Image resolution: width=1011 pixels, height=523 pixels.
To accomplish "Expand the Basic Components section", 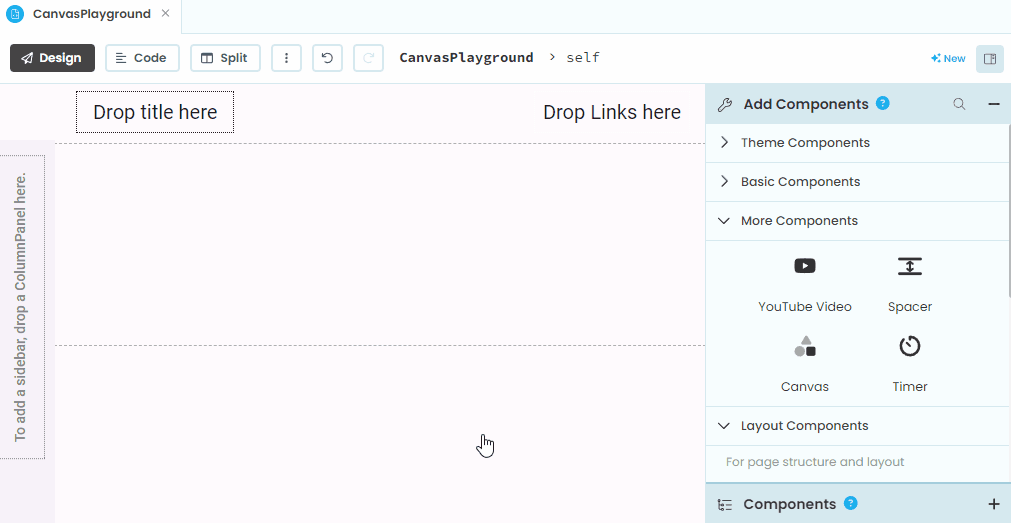I will [858, 182].
